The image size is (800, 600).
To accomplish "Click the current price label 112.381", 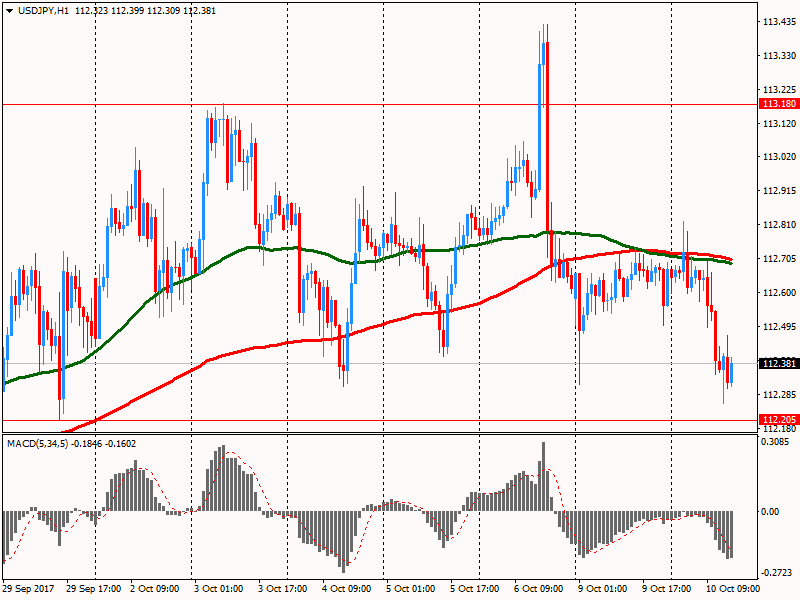I will [779, 363].
